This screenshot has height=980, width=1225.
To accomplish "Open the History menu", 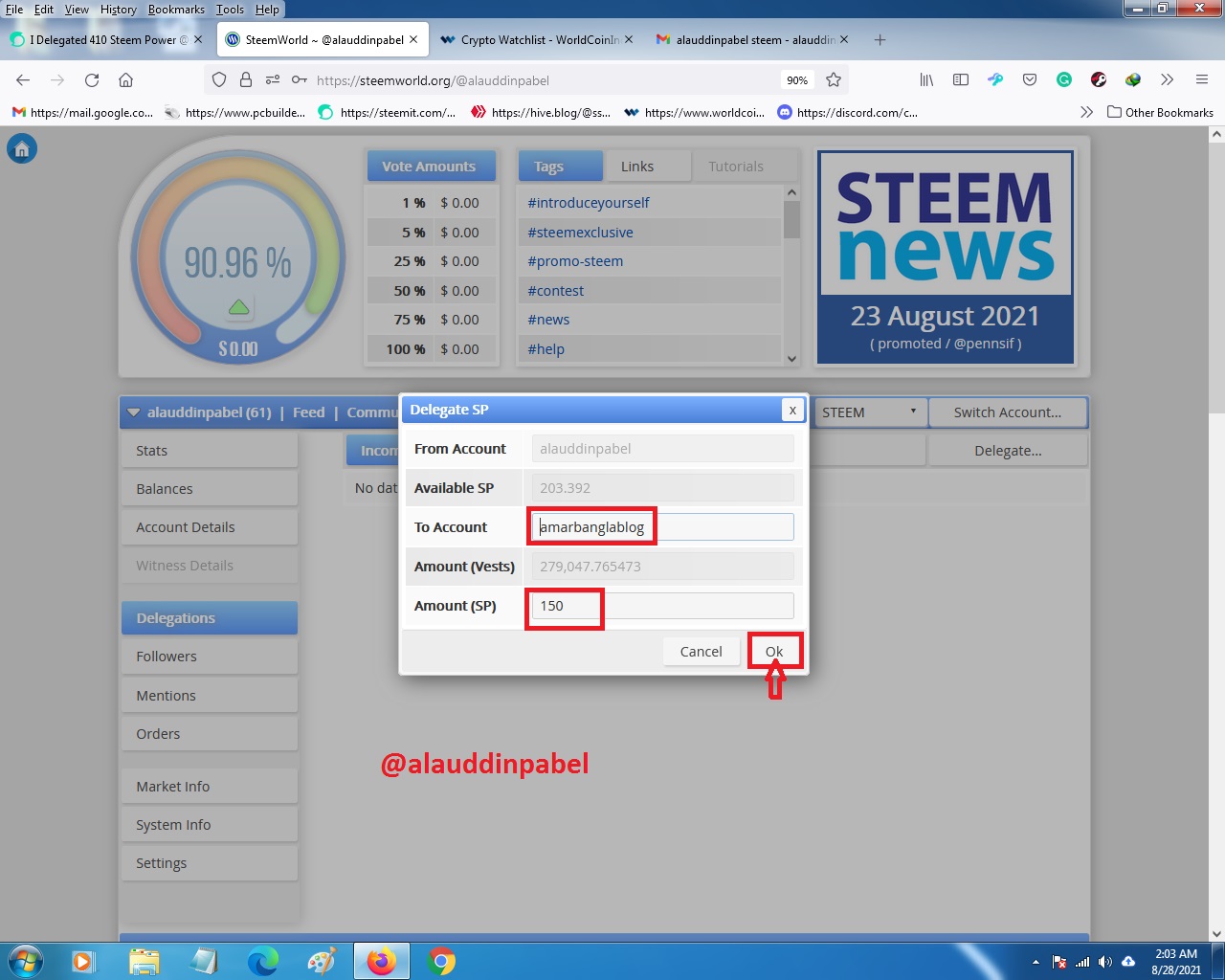I will click(x=119, y=10).
